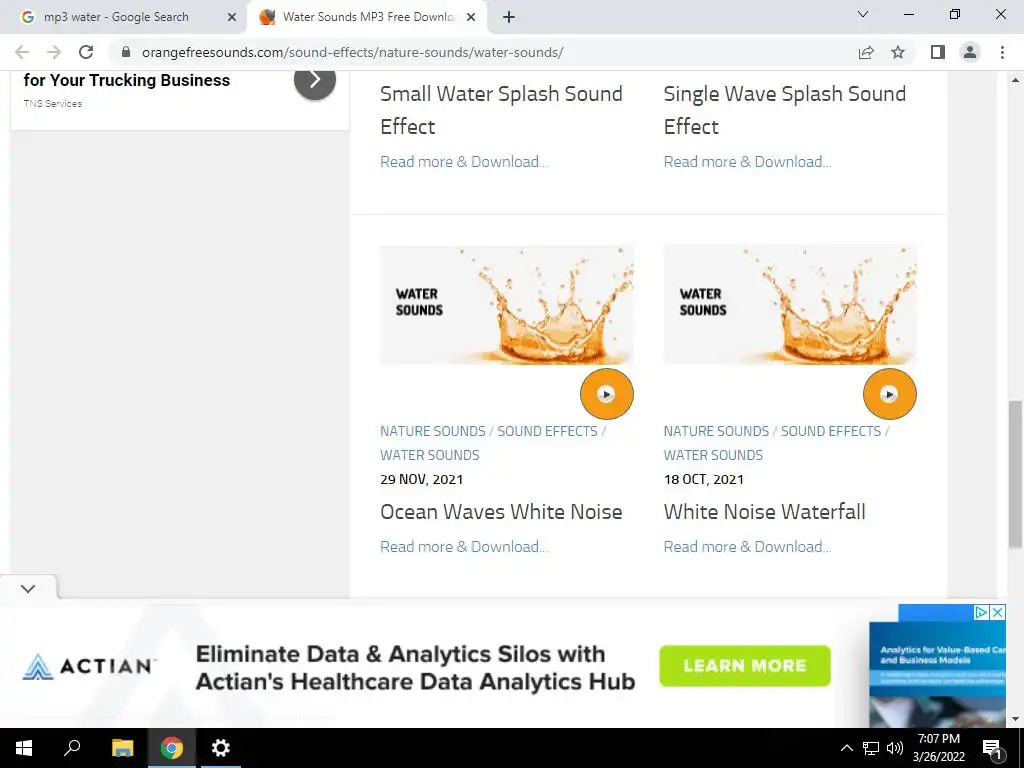Open Read more & Download for Ocean Waves
Screen dimensions: 1024x768
464,547
